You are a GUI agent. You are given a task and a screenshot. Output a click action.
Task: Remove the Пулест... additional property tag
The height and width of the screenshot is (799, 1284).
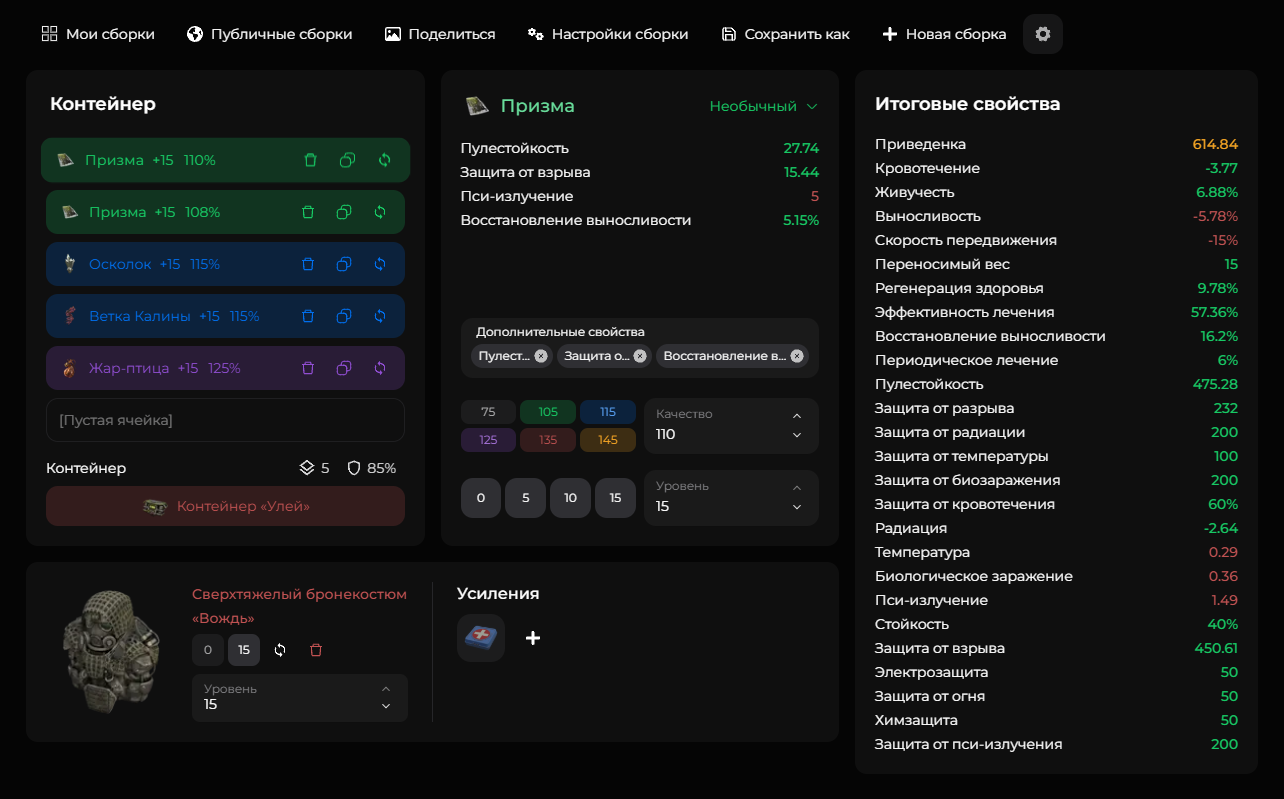click(x=541, y=356)
